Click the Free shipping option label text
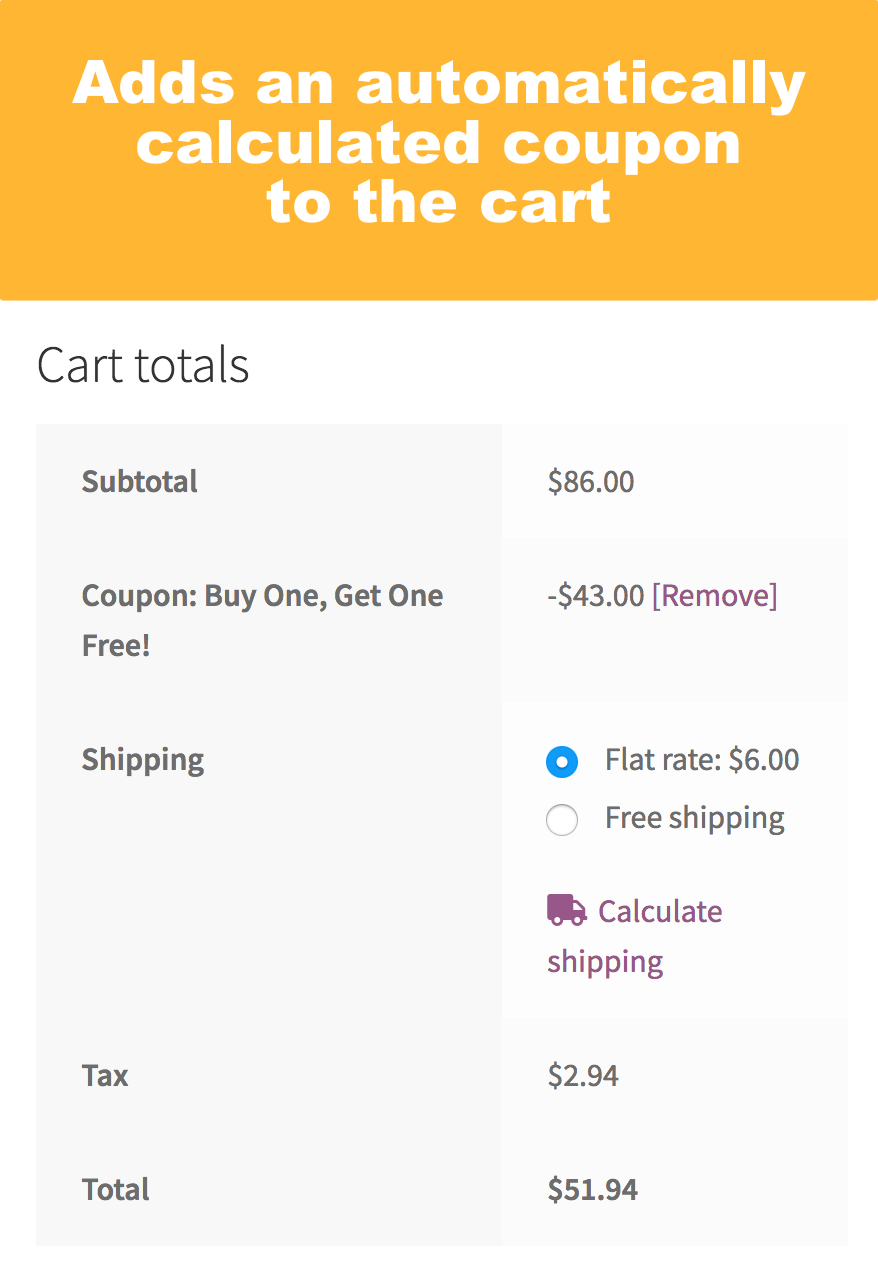This screenshot has width=878, height=1266. pyautogui.click(x=694, y=818)
